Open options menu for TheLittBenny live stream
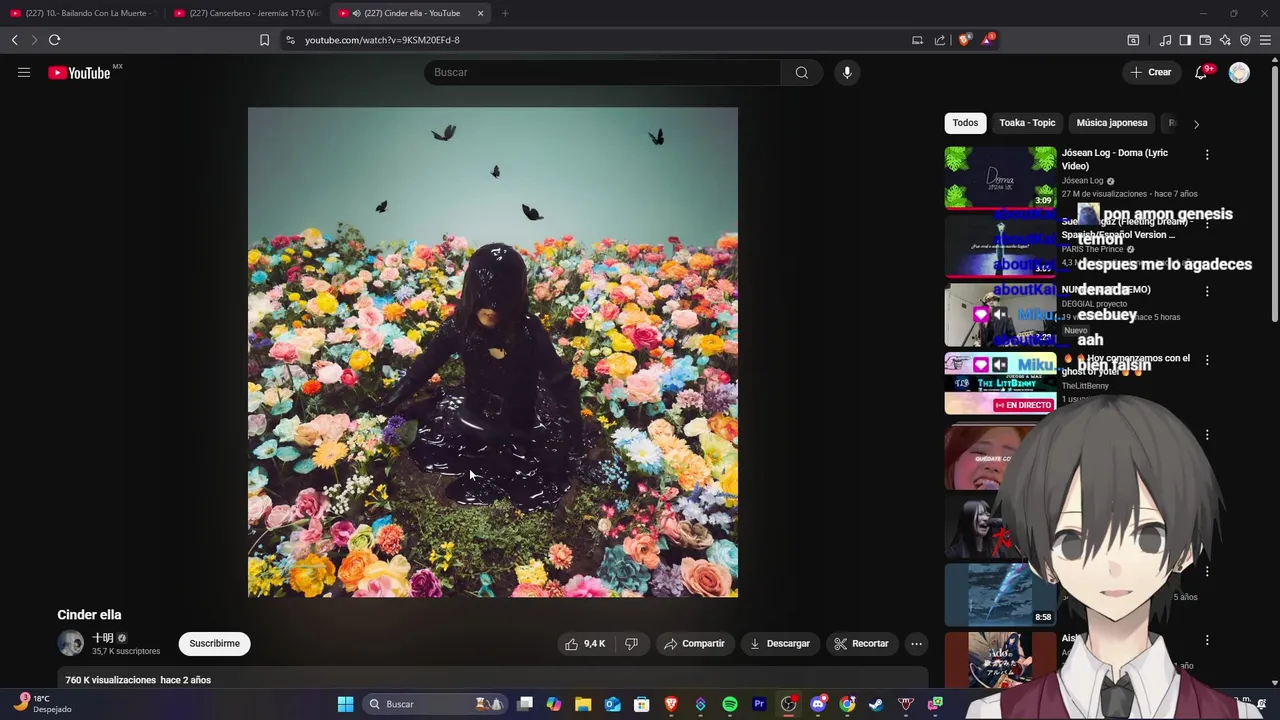The width and height of the screenshot is (1280, 720). coord(1207,360)
